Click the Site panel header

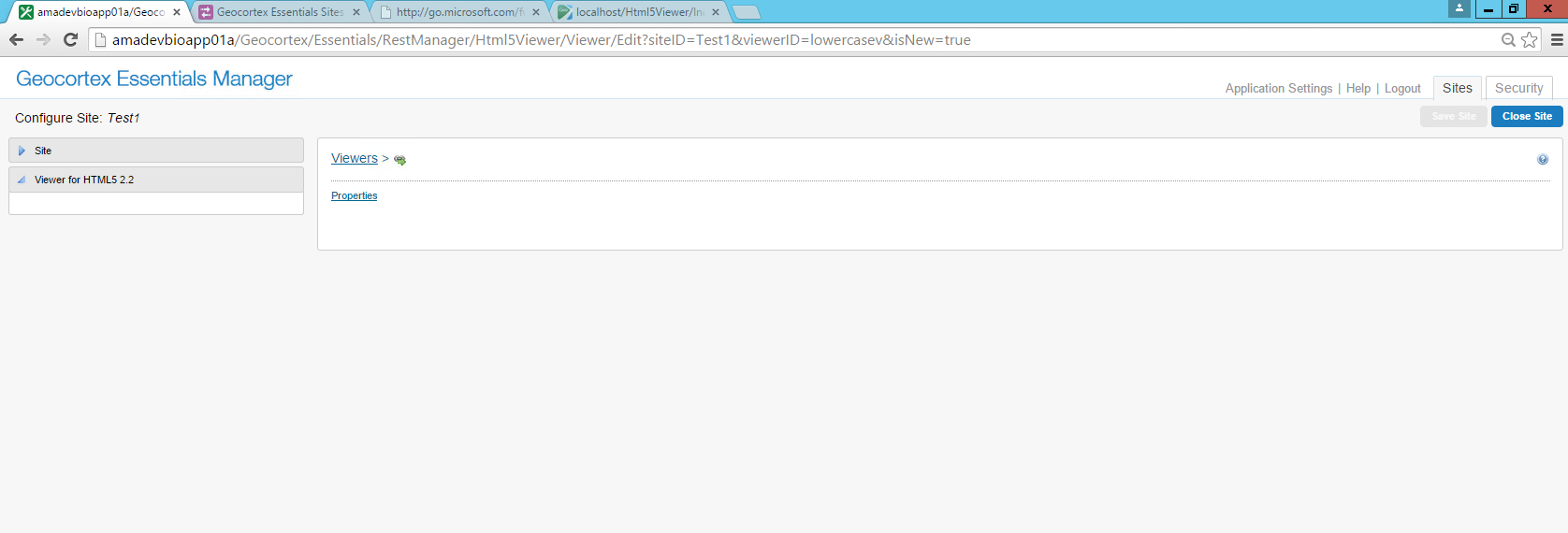coord(156,151)
